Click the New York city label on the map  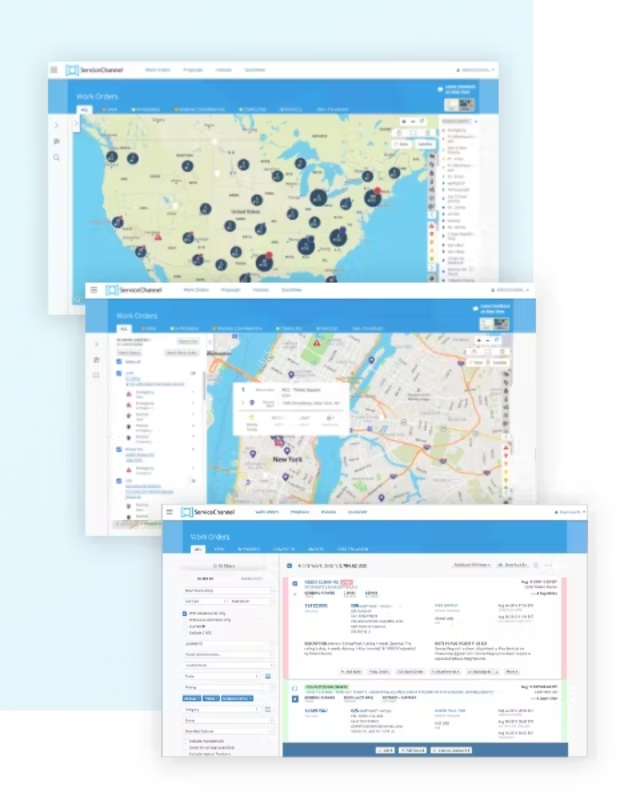[x=287, y=459]
